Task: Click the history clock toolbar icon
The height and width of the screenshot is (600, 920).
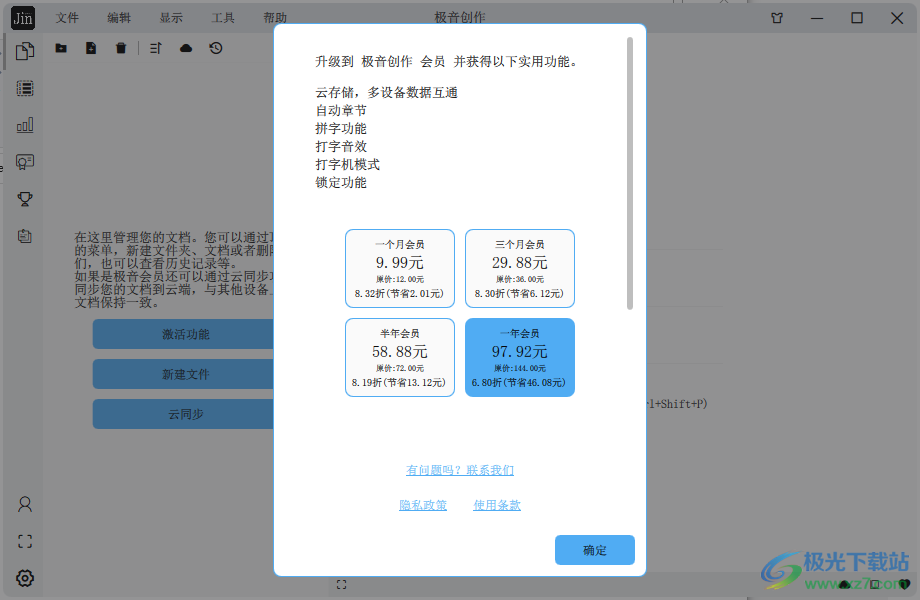Action: [x=216, y=48]
